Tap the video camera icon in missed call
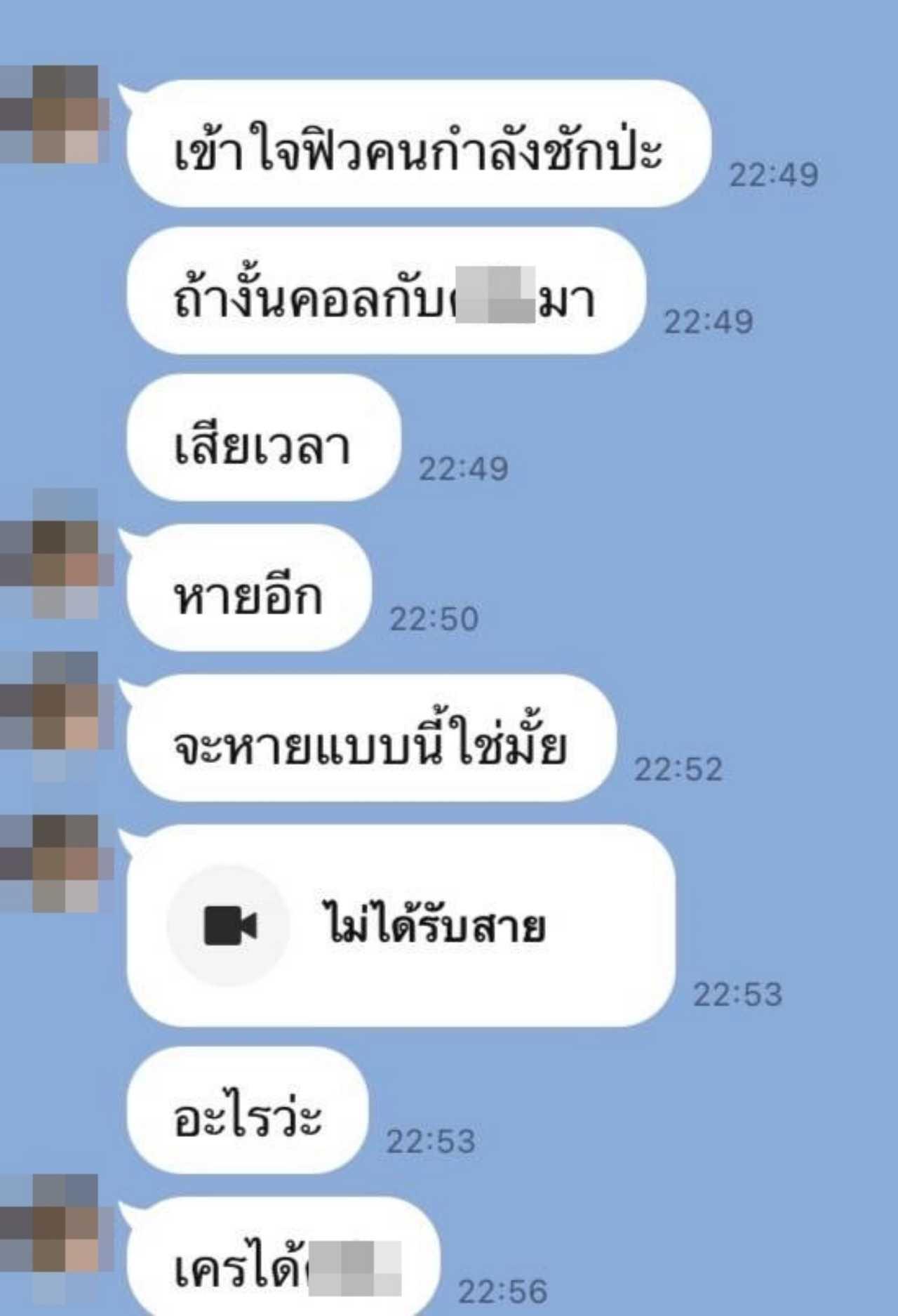Viewport: 898px width, 1316px height. [x=230, y=925]
